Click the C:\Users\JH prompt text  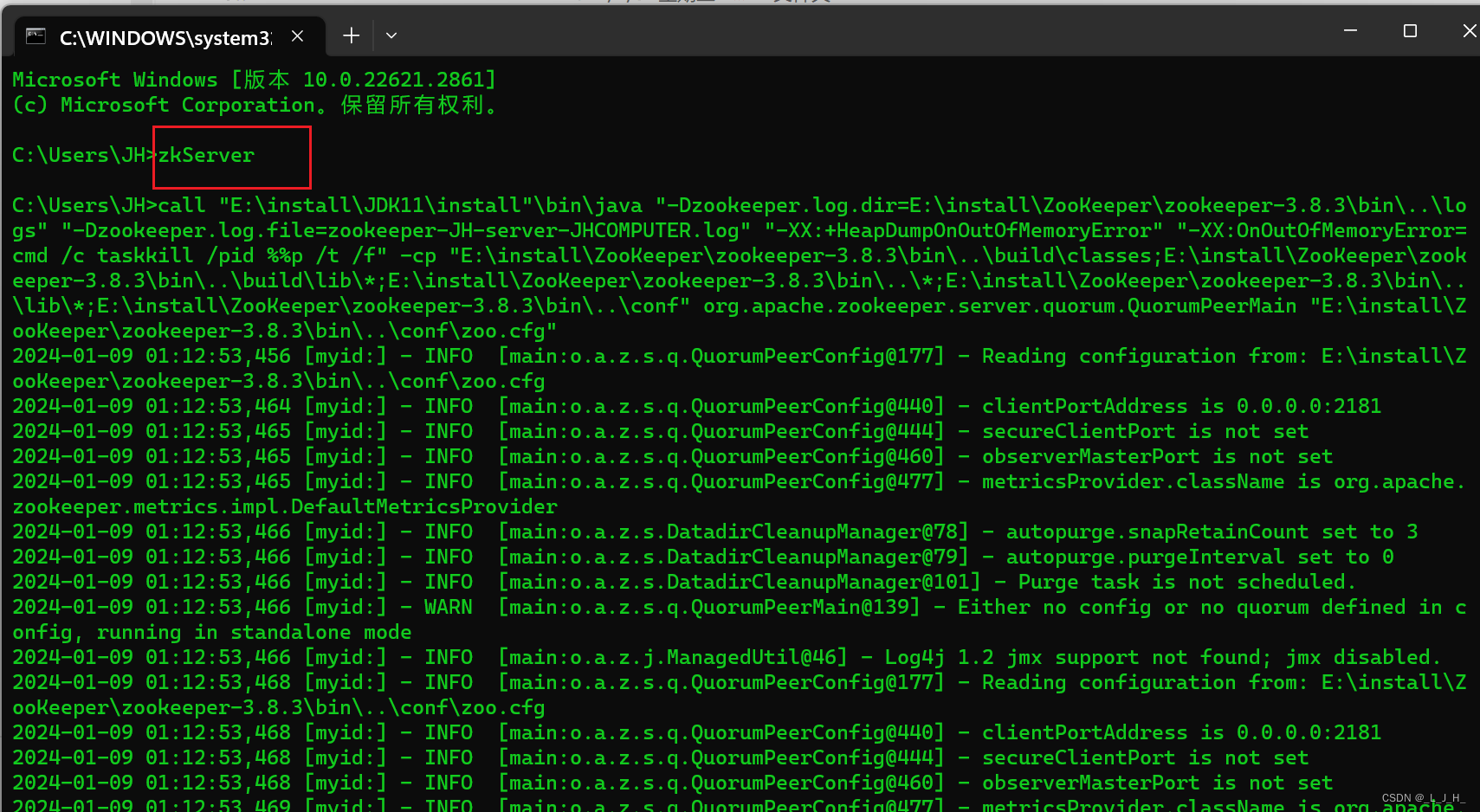point(78,154)
